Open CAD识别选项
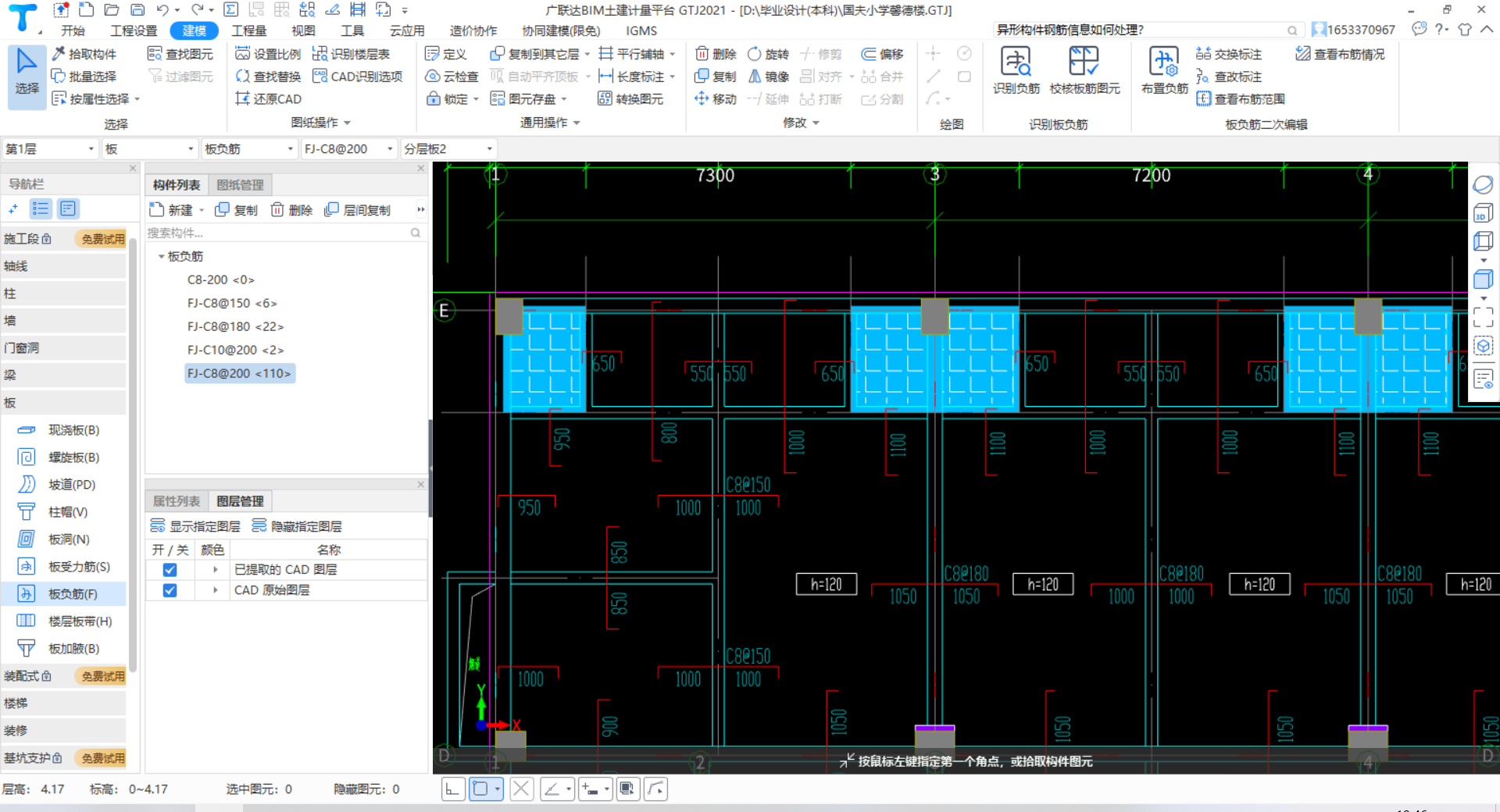Image resolution: width=1500 pixels, height=812 pixels. pyautogui.click(x=357, y=77)
